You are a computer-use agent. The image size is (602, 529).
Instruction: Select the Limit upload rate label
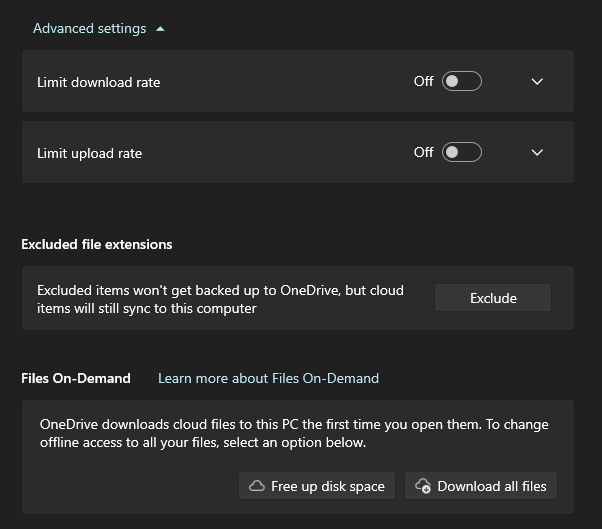[89, 153]
